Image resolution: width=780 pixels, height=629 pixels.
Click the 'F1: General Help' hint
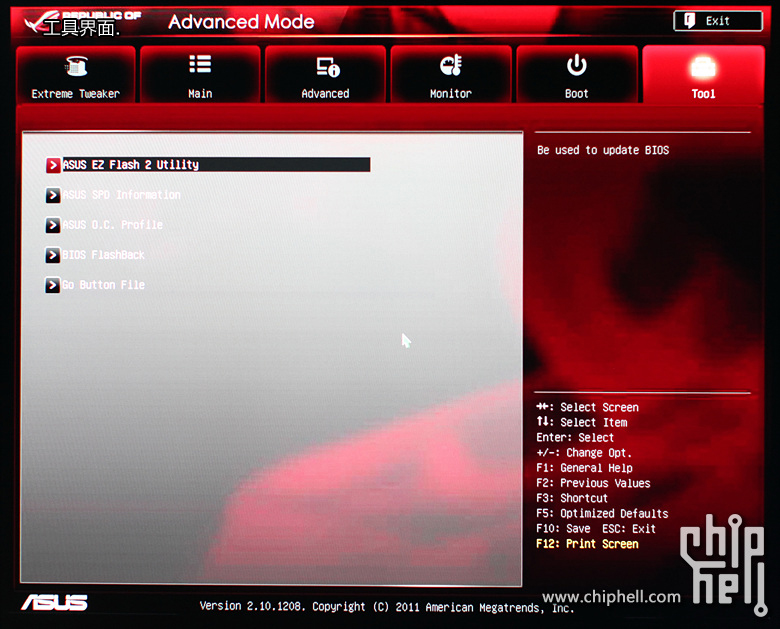point(585,468)
